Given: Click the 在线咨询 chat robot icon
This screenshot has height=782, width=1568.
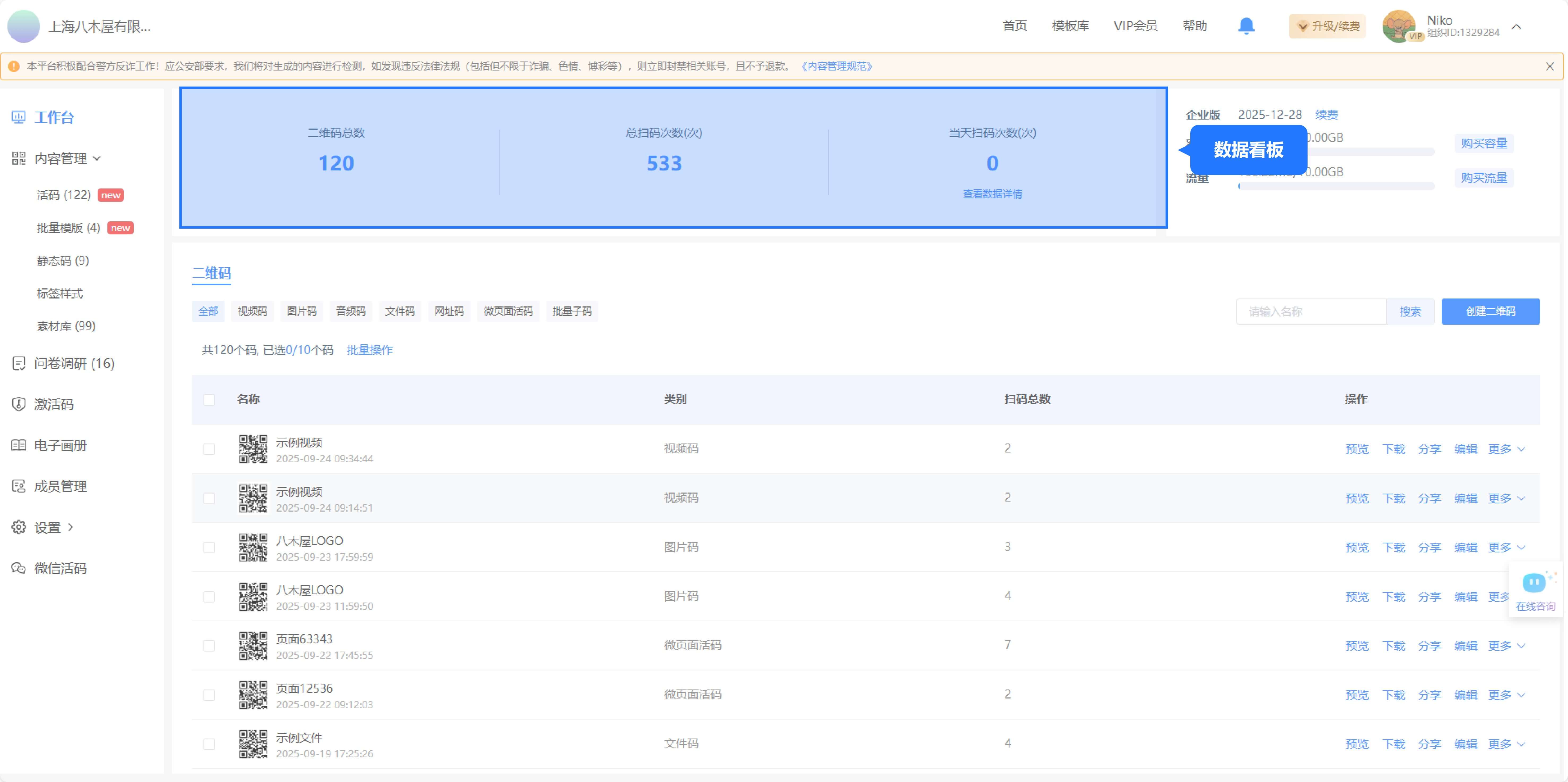Looking at the screenshot, I should tap(1533, 583).
